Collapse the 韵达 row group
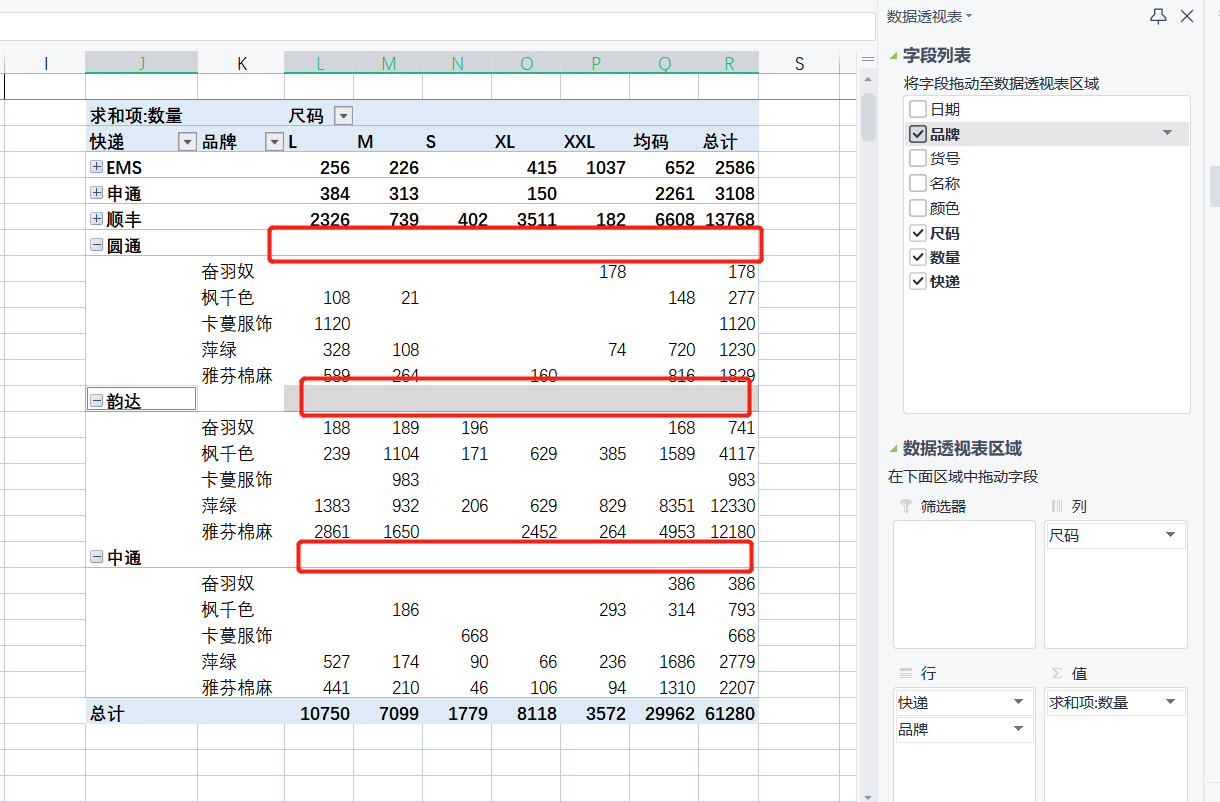Image resolution: width=1220 pixels, height=802 pixels. [97, 401]
